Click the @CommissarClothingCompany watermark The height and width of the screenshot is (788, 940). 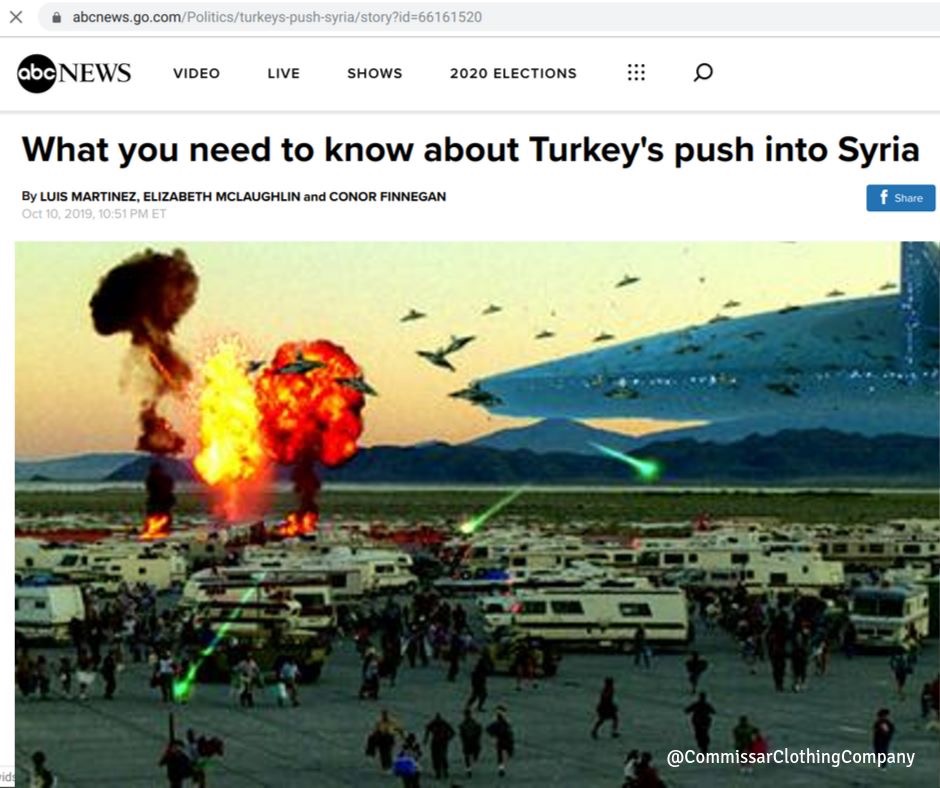pos(791,757)
